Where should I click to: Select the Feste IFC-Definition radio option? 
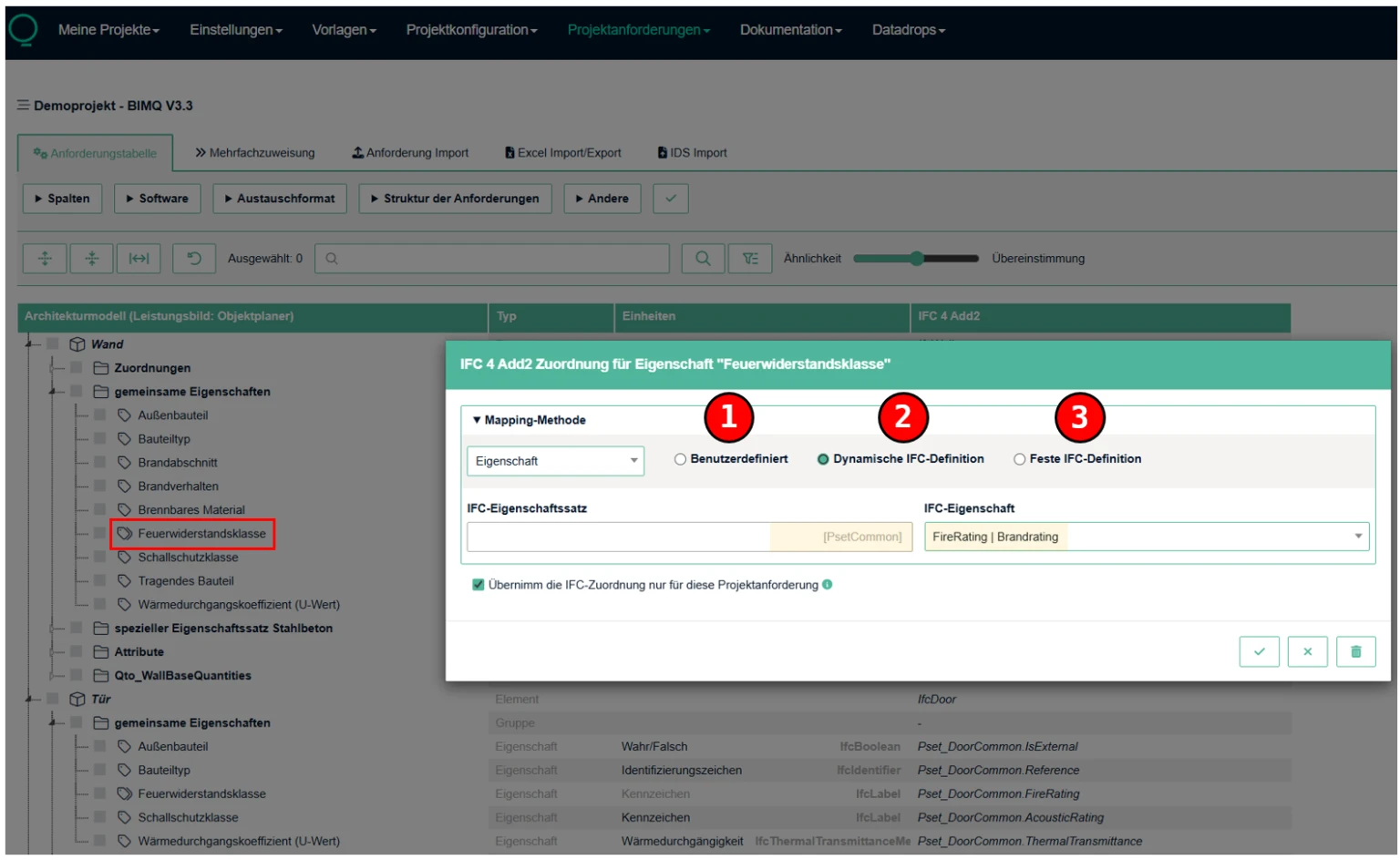pos(1020,459)
